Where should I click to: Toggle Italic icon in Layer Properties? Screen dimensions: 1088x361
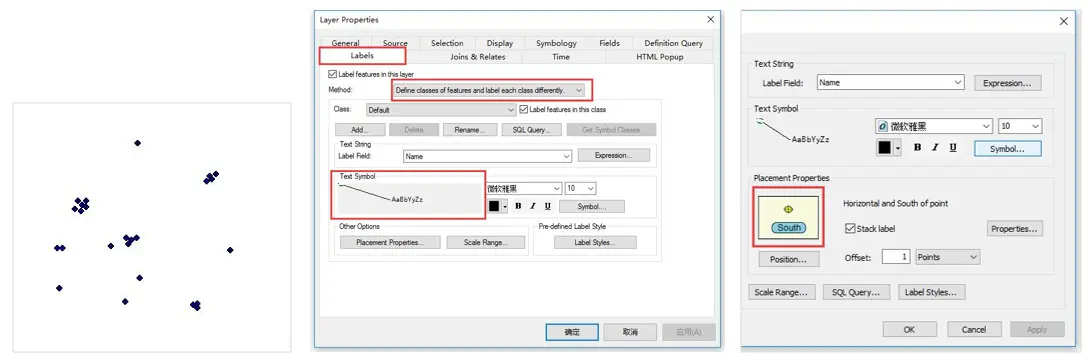[x=532, y=206]
